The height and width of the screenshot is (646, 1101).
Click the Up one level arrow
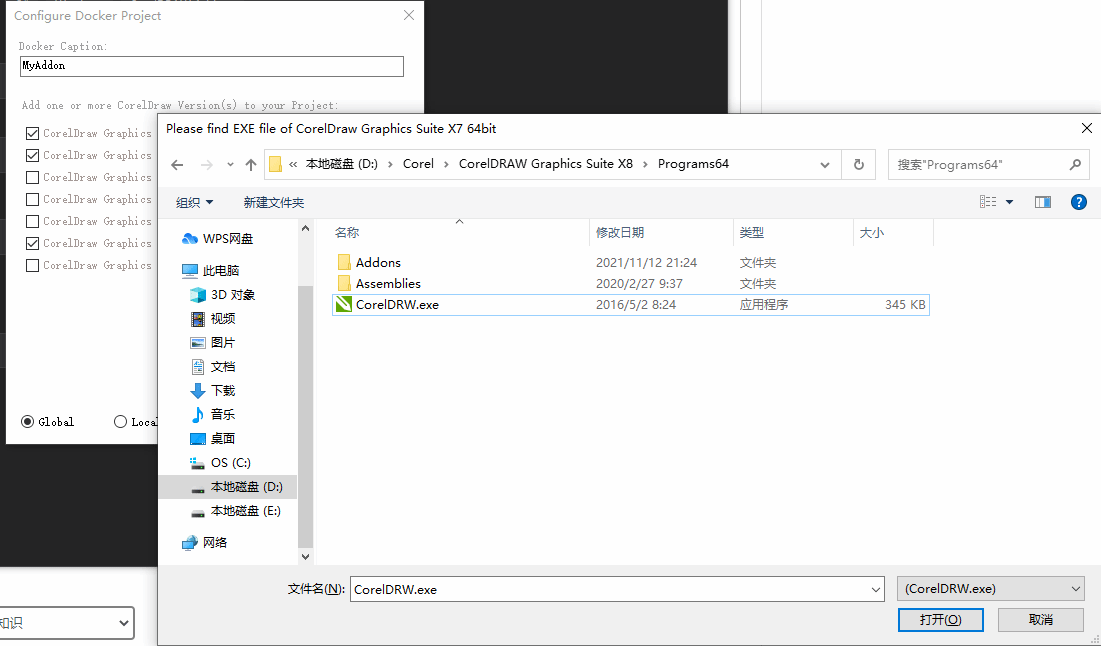pyautogui.click(x=251, y=165)
